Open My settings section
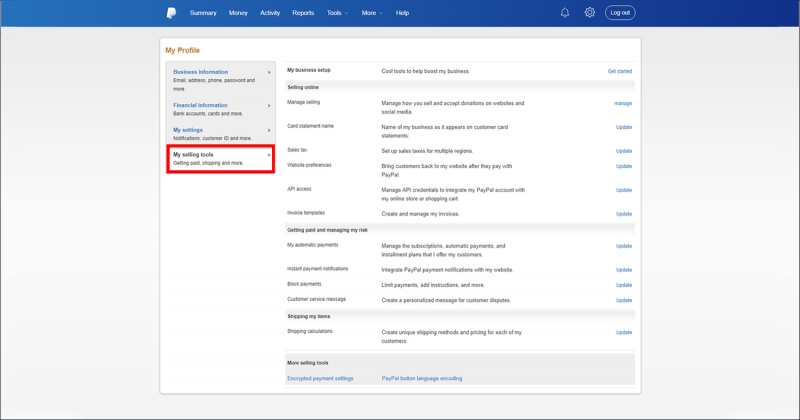 pyautogui.click(x=188, y=130)
